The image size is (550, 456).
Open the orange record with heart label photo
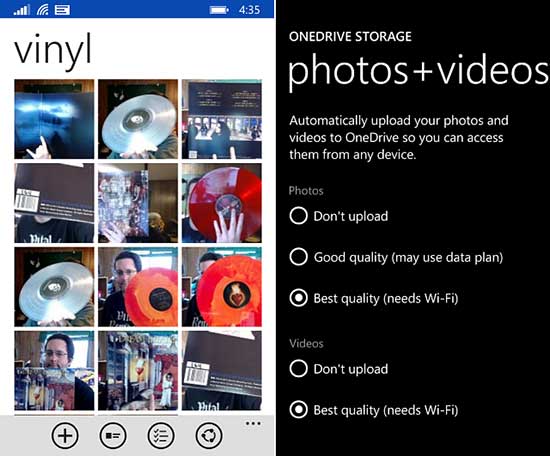(x=222, y=287)
